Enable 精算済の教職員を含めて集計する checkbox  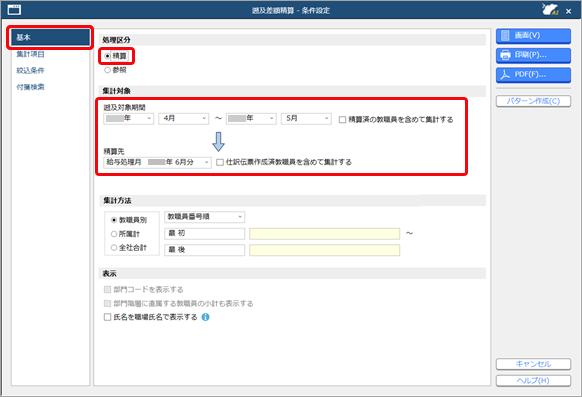pyautogui.click(x=343, y=120)
